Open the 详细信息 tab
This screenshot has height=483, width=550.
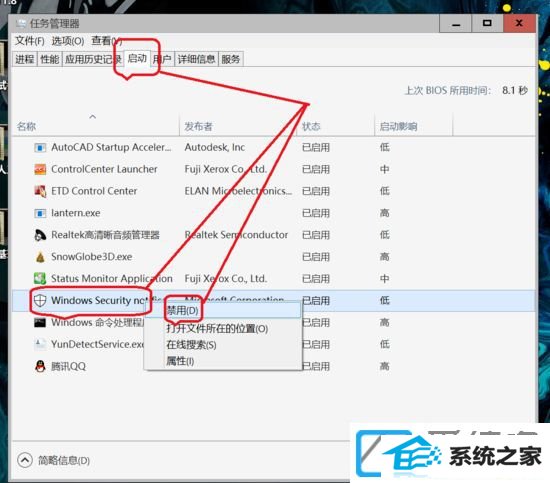[196, 59]
